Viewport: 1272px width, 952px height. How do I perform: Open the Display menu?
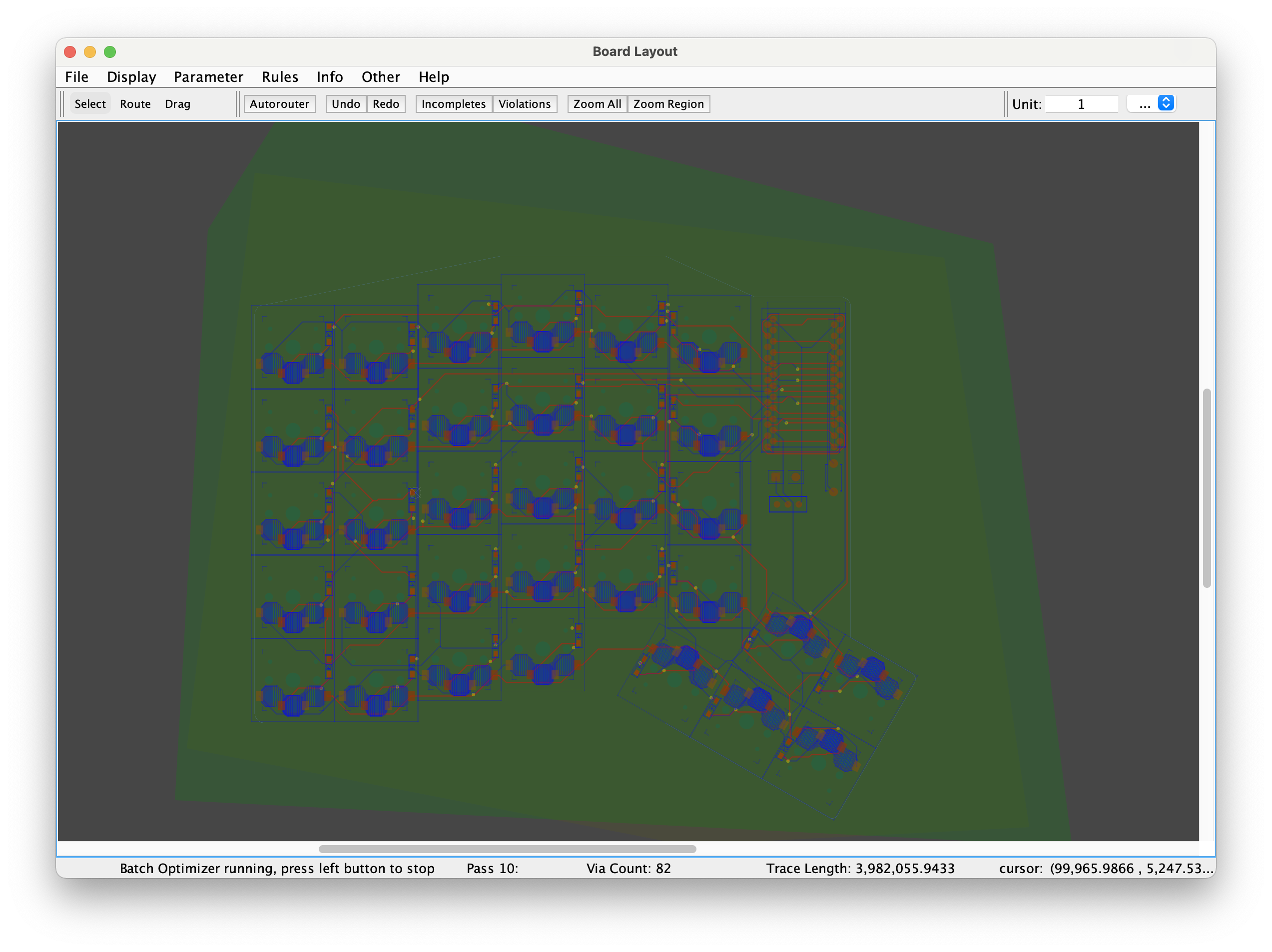131,76
